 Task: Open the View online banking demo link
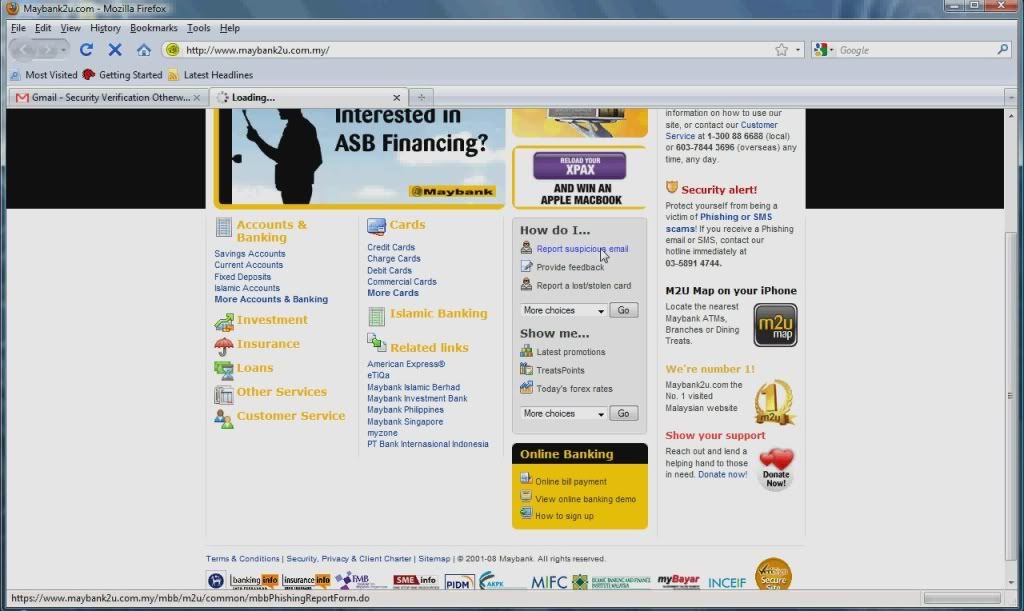coord(585,499)
